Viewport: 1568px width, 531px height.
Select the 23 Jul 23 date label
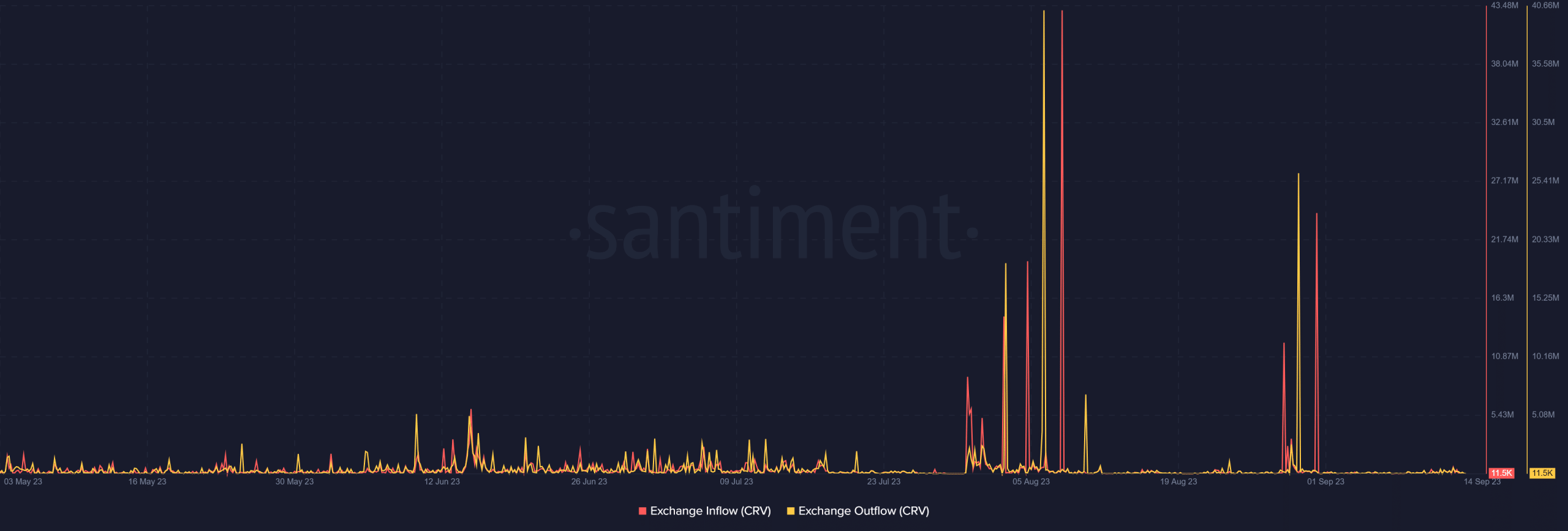884,481
